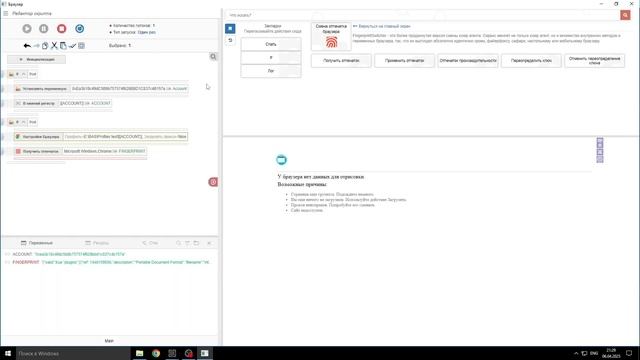Click the undo arrow icon under the blue square icon
Viewport: 640px width, 360px height.
point(230,40)
